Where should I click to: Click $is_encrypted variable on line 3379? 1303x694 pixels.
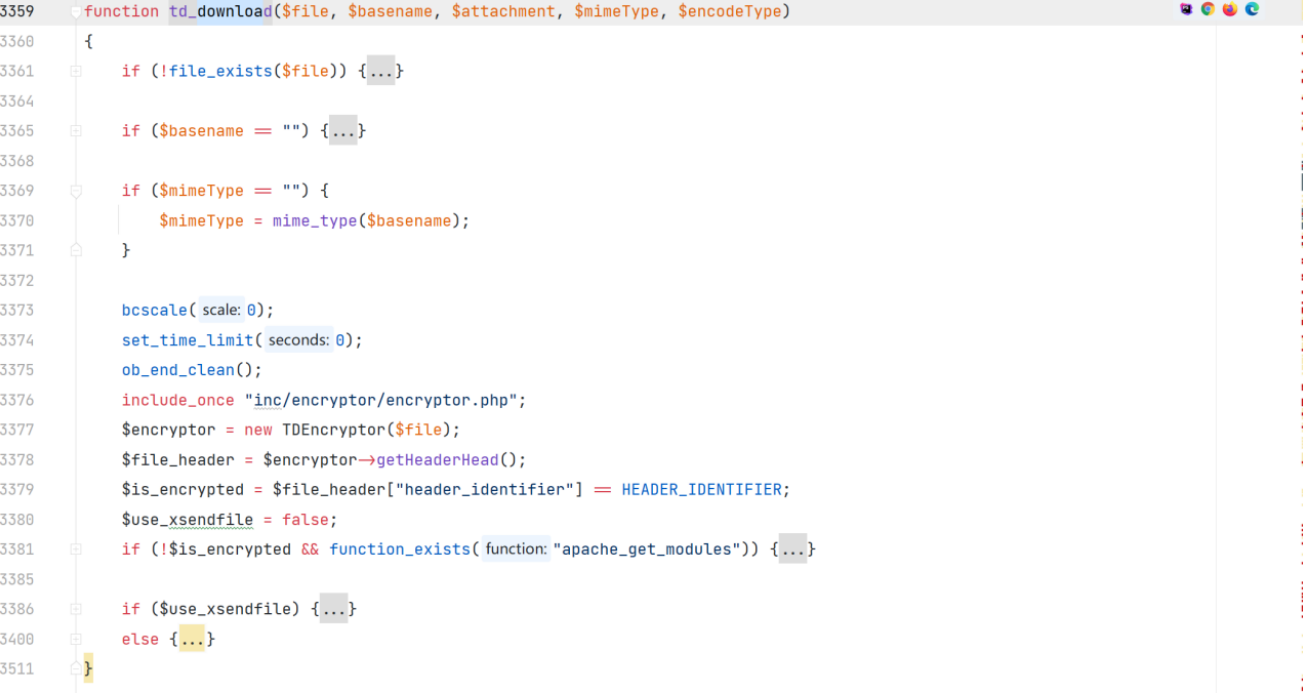click(183, 490)
